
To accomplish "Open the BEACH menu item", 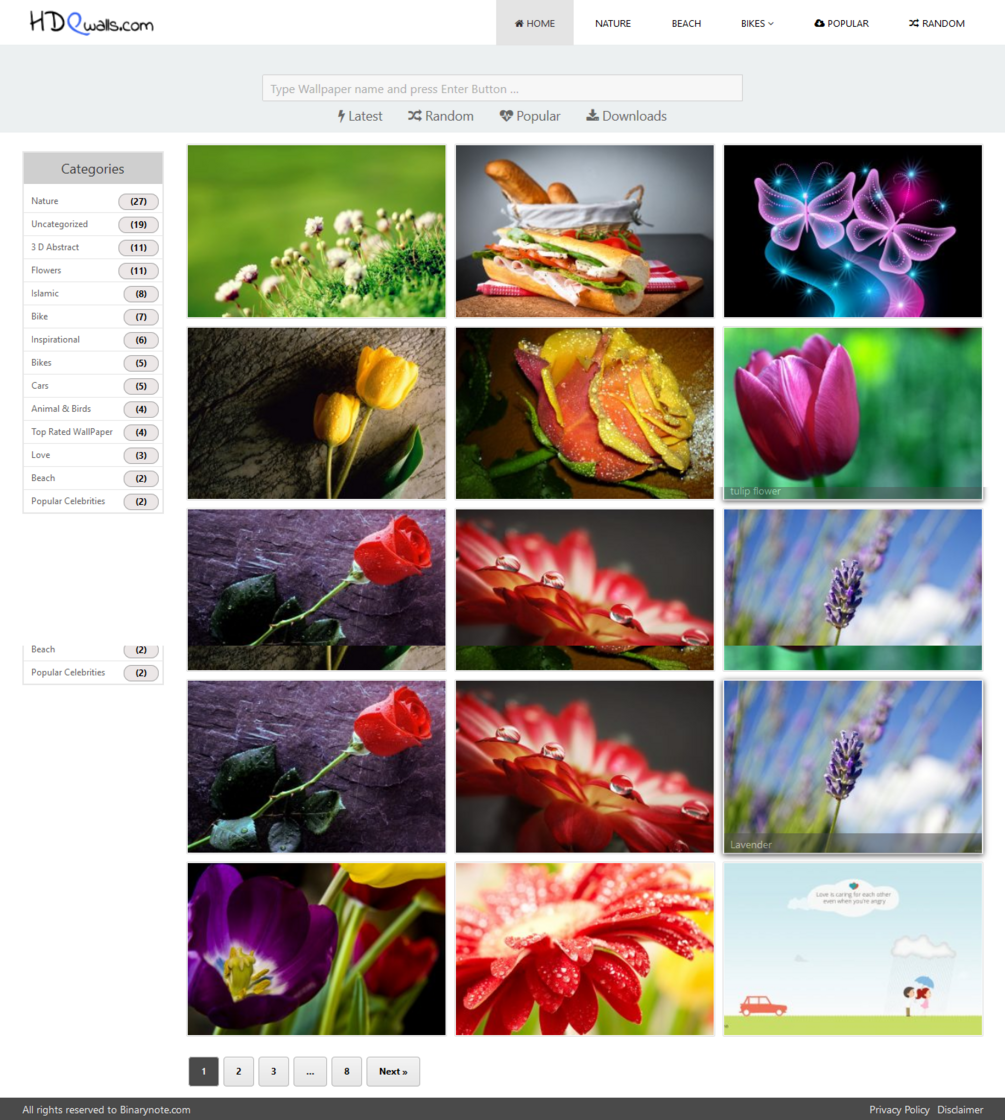I will 686,24.
